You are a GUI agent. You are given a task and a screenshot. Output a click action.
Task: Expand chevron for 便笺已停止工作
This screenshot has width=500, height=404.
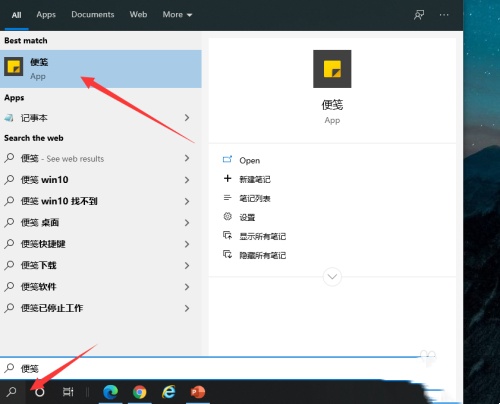pyautogui.click(x=187, y=308)
